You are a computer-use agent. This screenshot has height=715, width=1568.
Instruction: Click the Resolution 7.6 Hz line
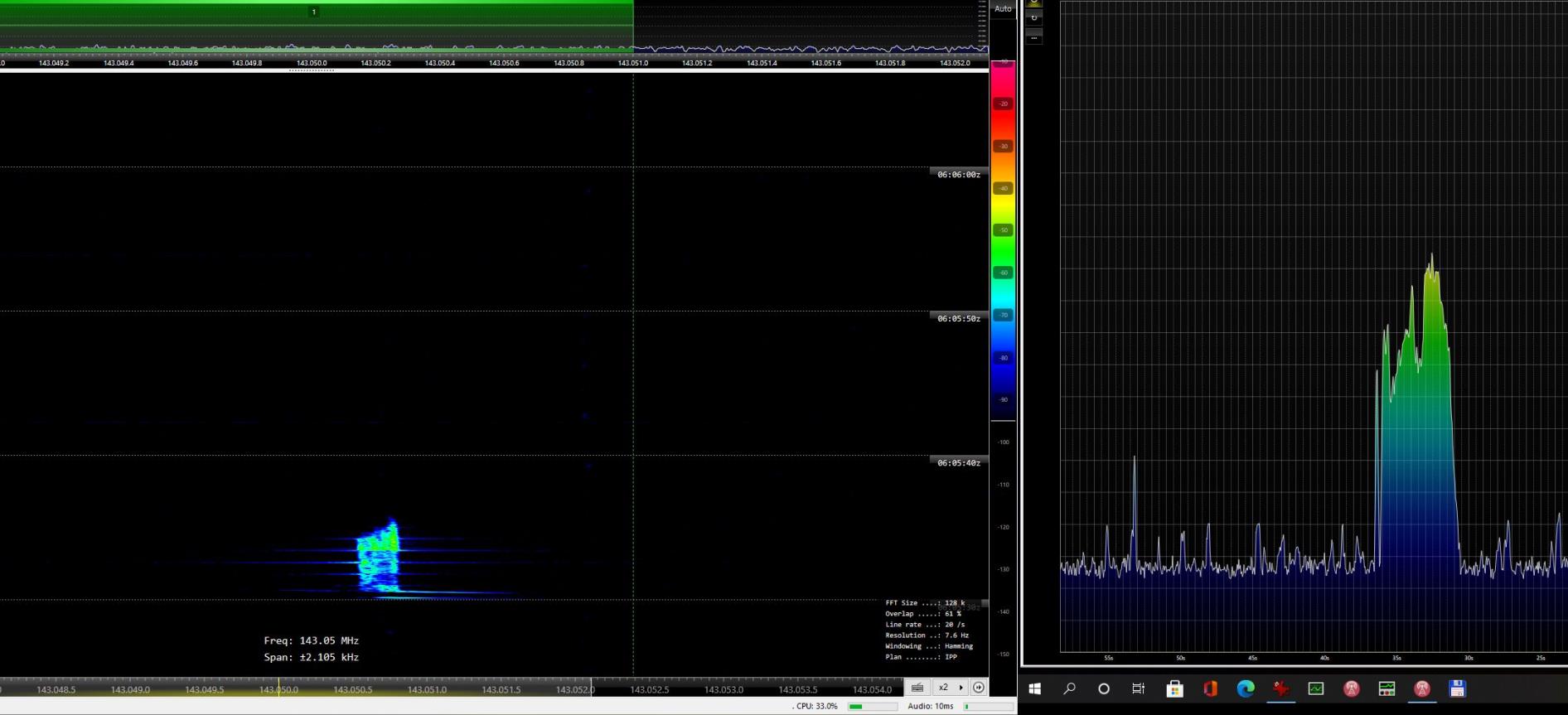(x=927, y=635)
